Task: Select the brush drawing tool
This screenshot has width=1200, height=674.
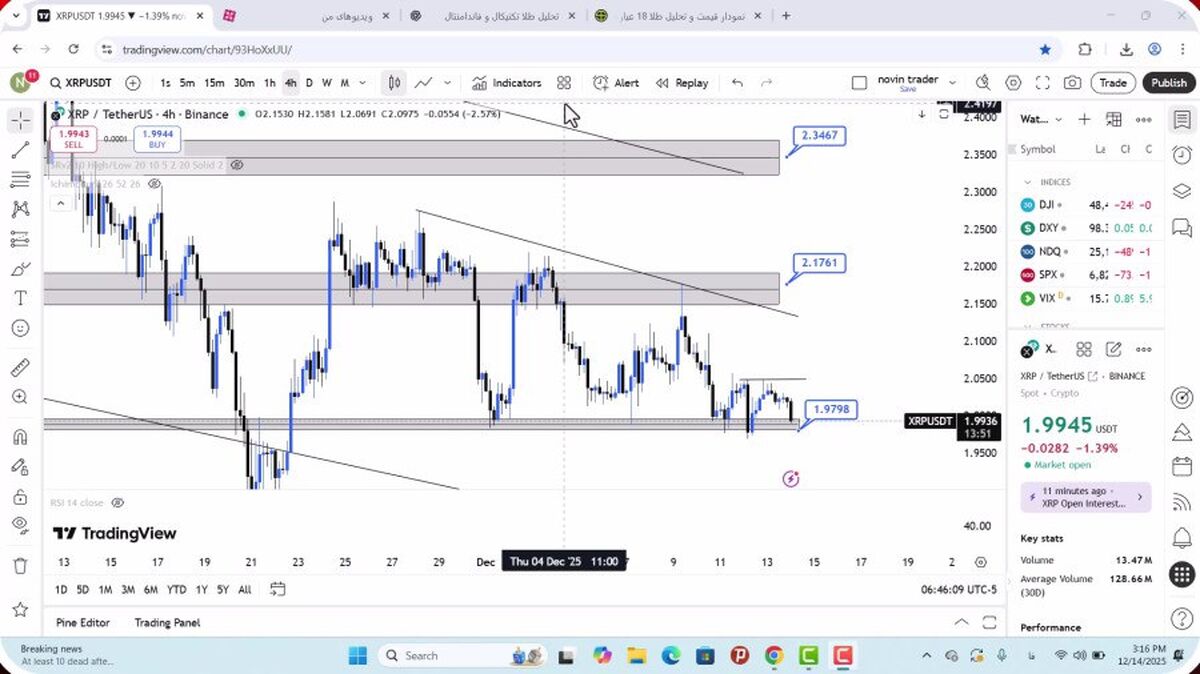Action: [20, 269]
